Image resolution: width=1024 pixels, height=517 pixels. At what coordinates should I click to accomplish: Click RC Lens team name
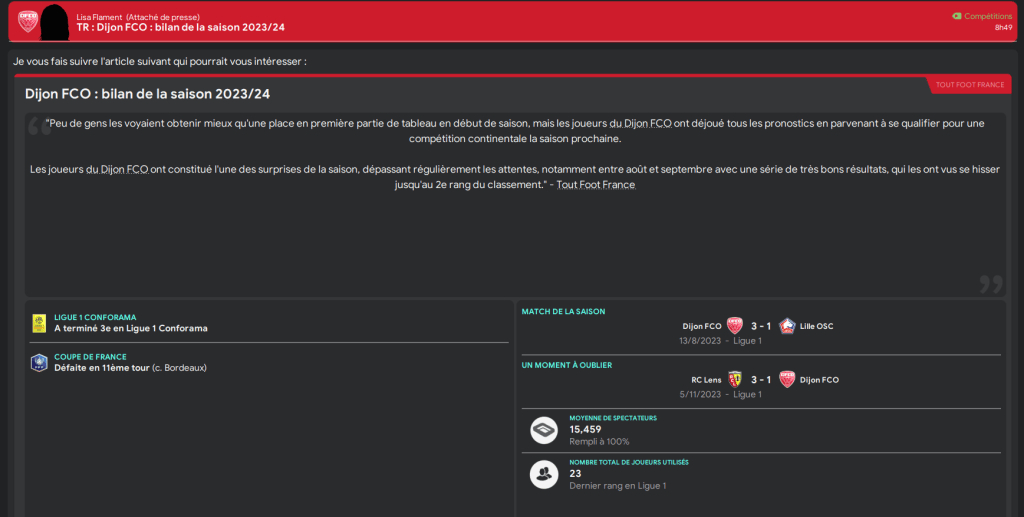tap(706, 380)
